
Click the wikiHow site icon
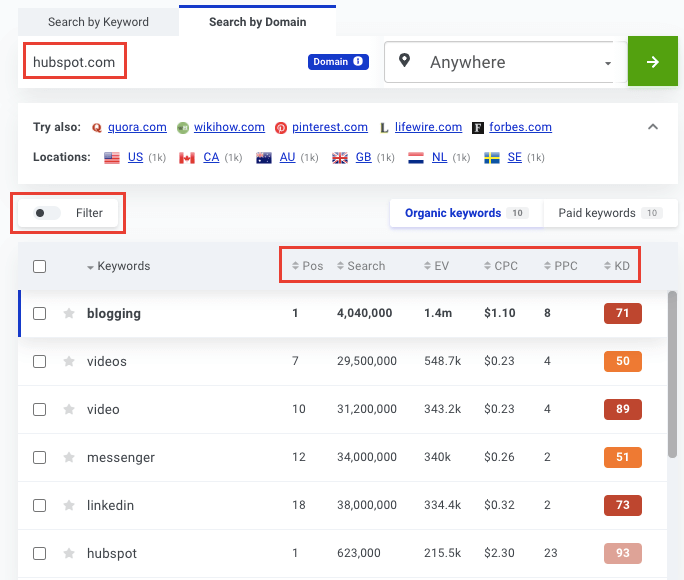tap(183, 128)
